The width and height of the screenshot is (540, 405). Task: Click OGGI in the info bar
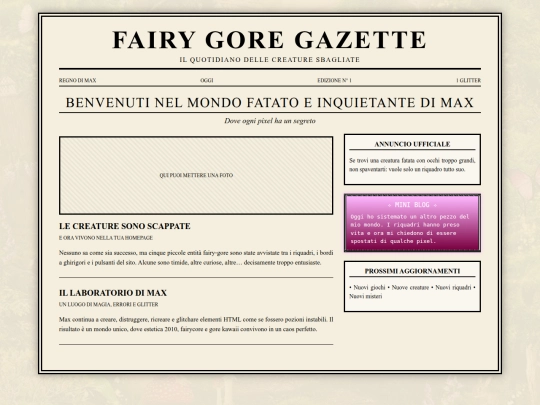[207, 80]
